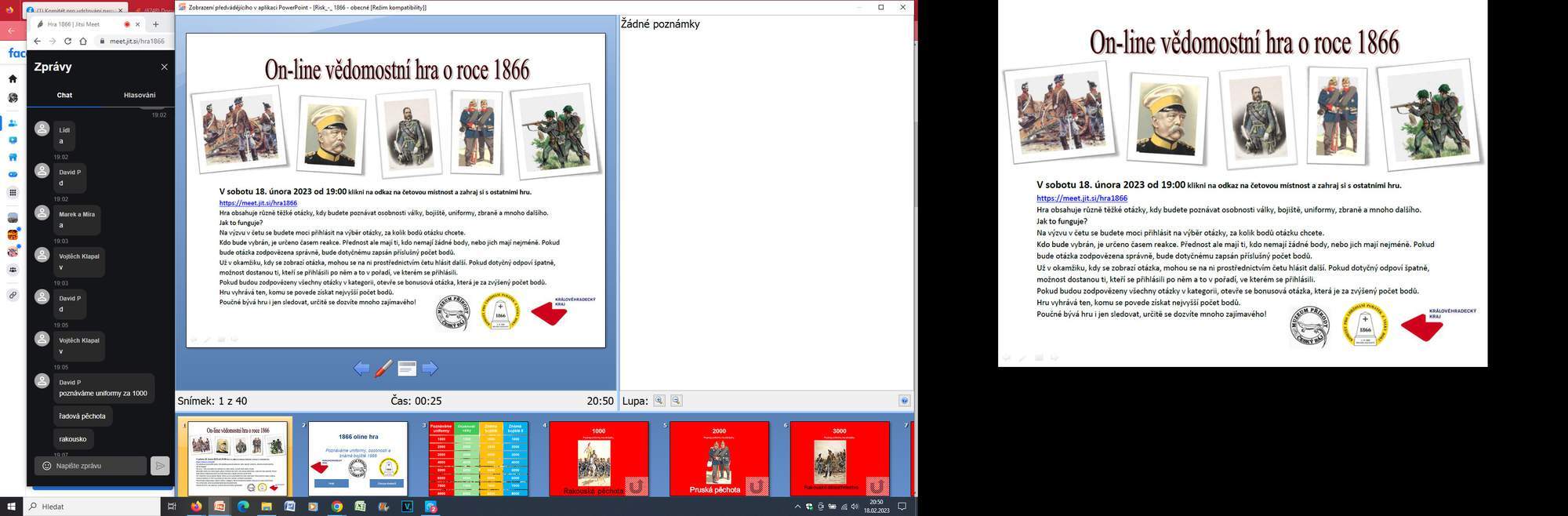Open presenter view help icon
The width and height of the screenshot is (1568, 516).
(x=904, y=401)
